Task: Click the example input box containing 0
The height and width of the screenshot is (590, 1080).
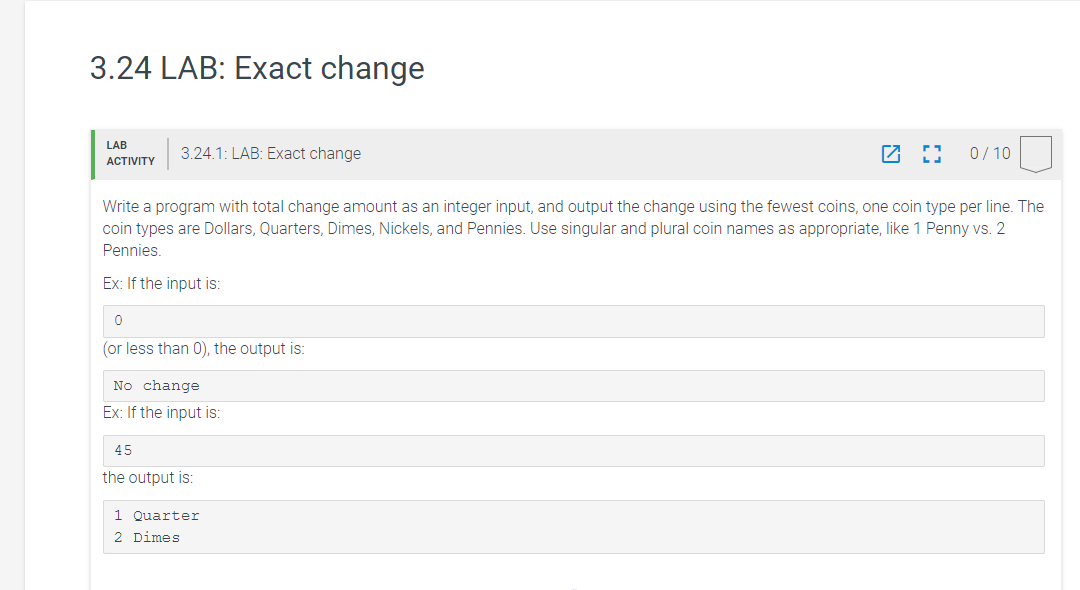Action: (573, 321)
